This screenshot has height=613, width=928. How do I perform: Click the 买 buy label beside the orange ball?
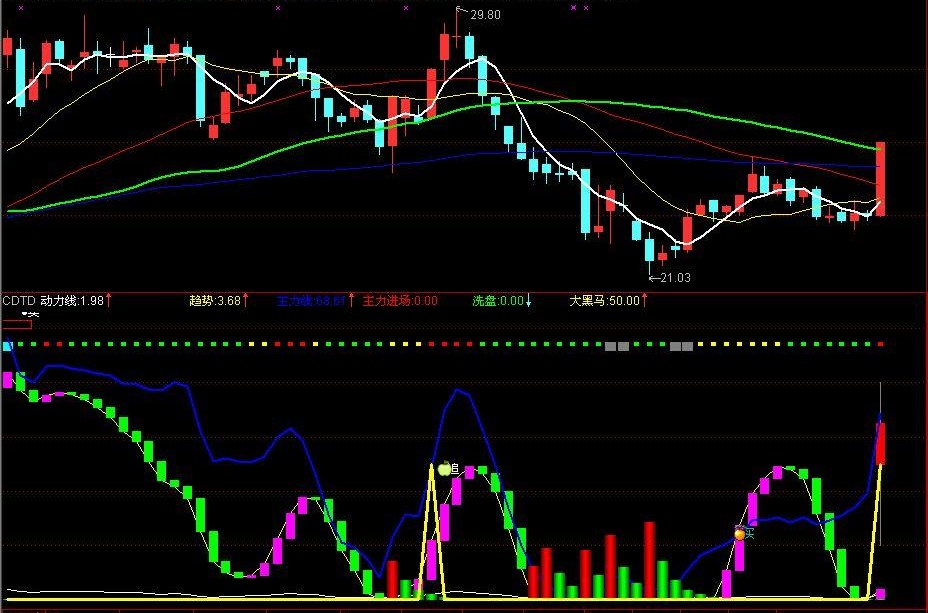pyautogui.click(x=750, y=534)
